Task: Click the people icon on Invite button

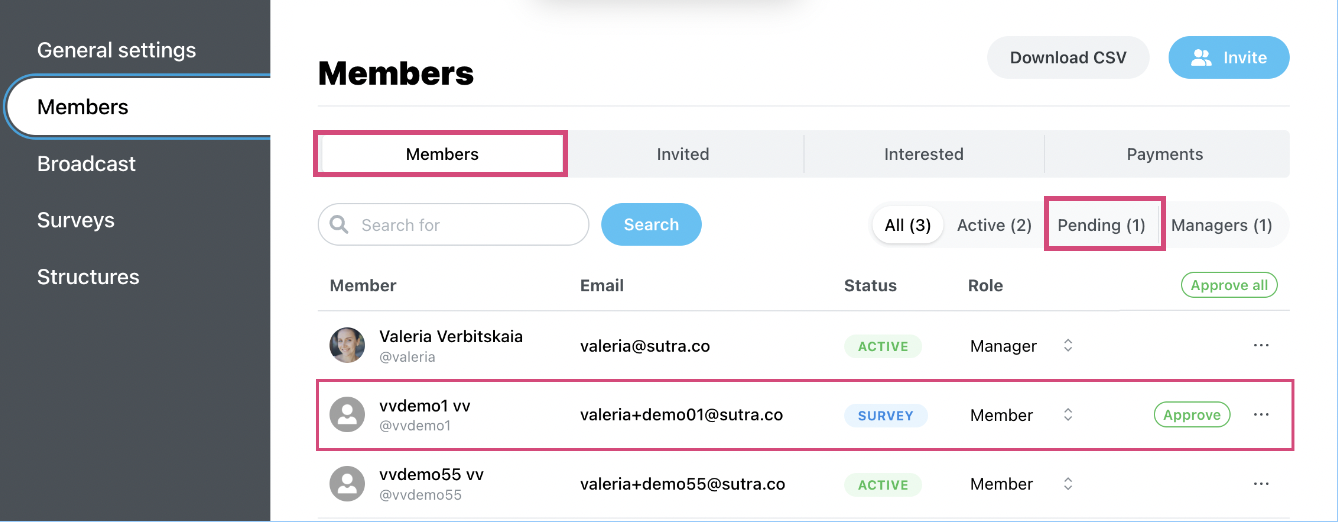Action: (x=1201, y=58)
